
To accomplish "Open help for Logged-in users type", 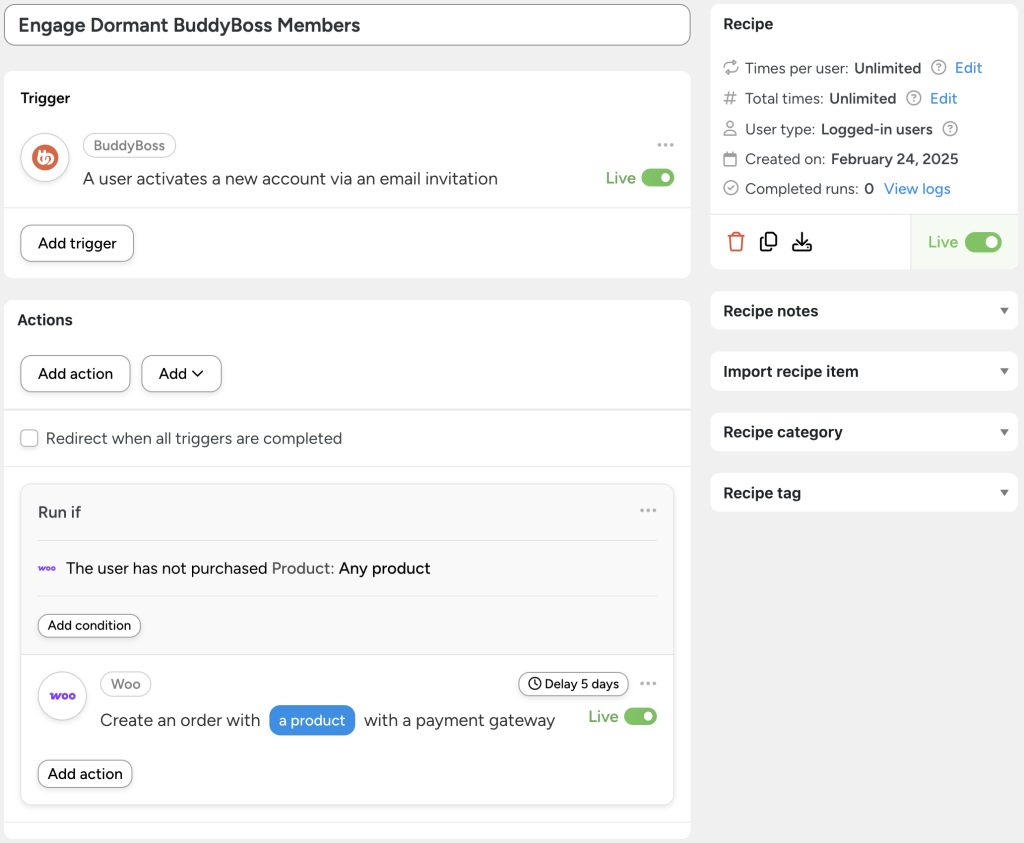I will [949, 129].
